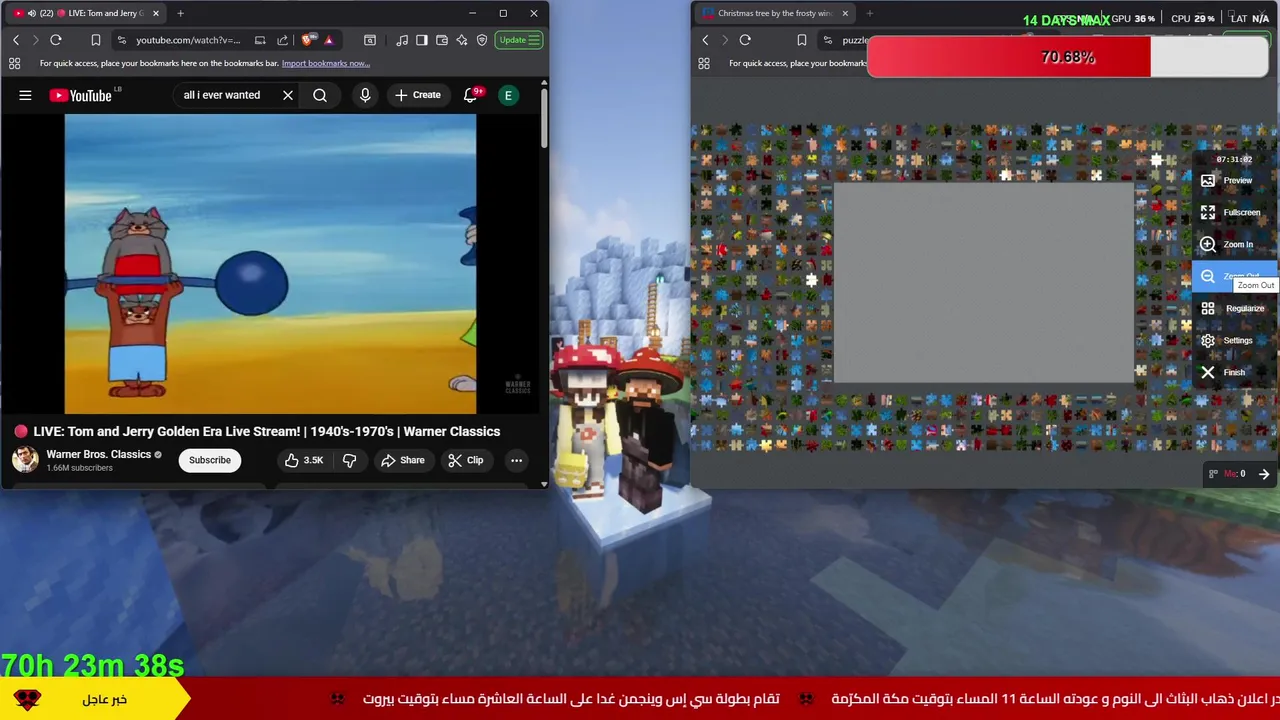Toggle the browser sidebar panel
1280x720 pixels.
pos(422,40)
